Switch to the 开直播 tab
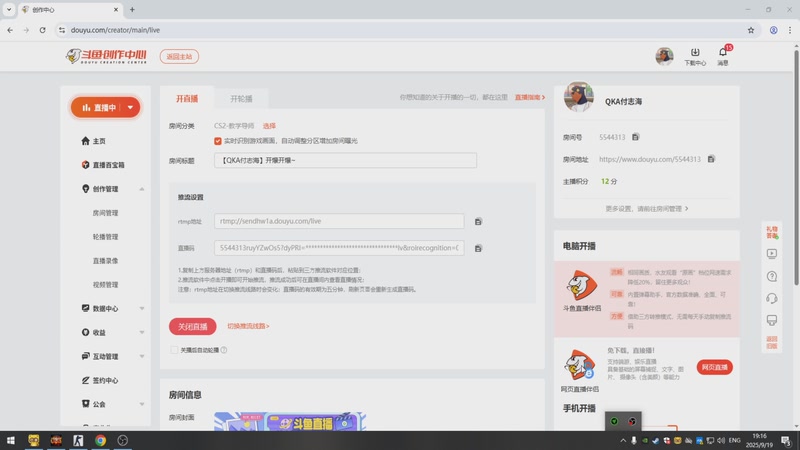 pyautogui.click(x=187, y=98)
